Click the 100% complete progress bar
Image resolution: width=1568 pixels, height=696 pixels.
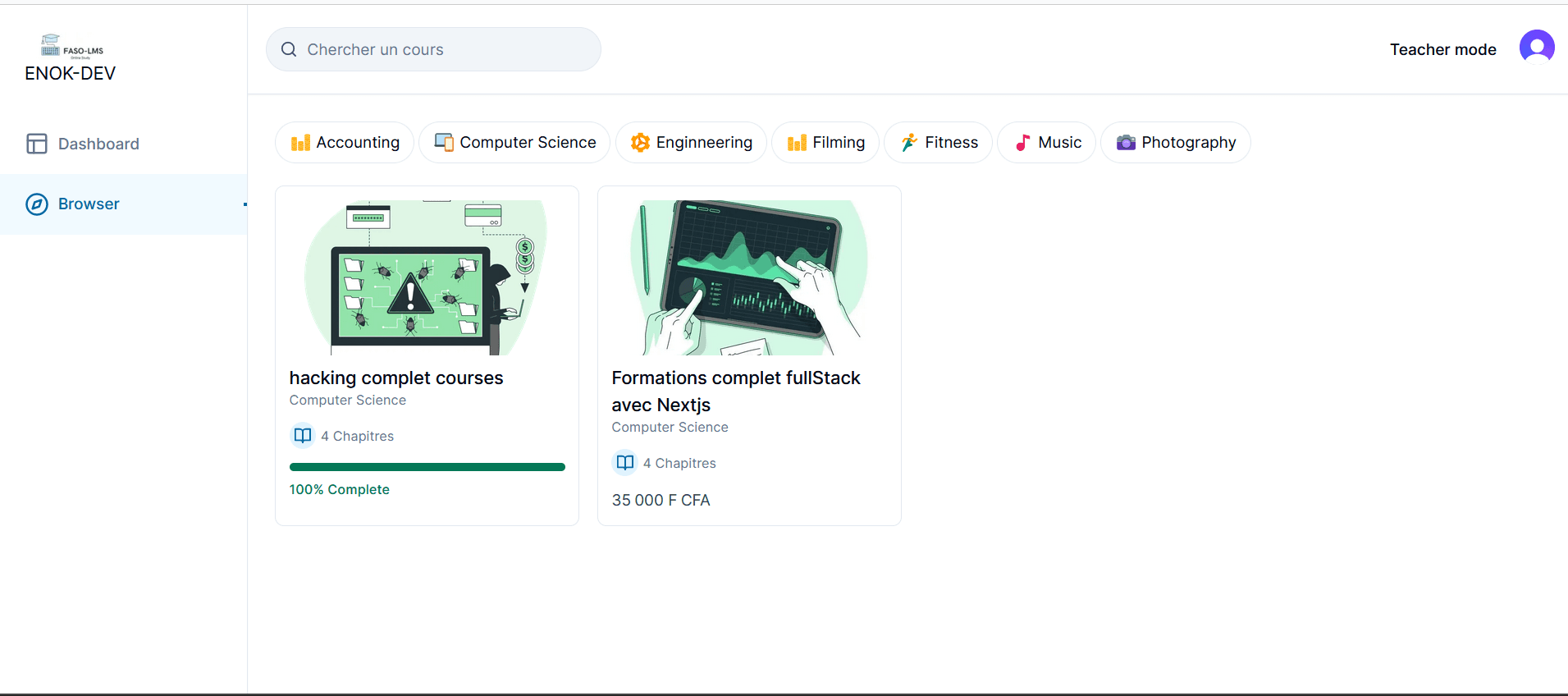[x=427, y=467]
